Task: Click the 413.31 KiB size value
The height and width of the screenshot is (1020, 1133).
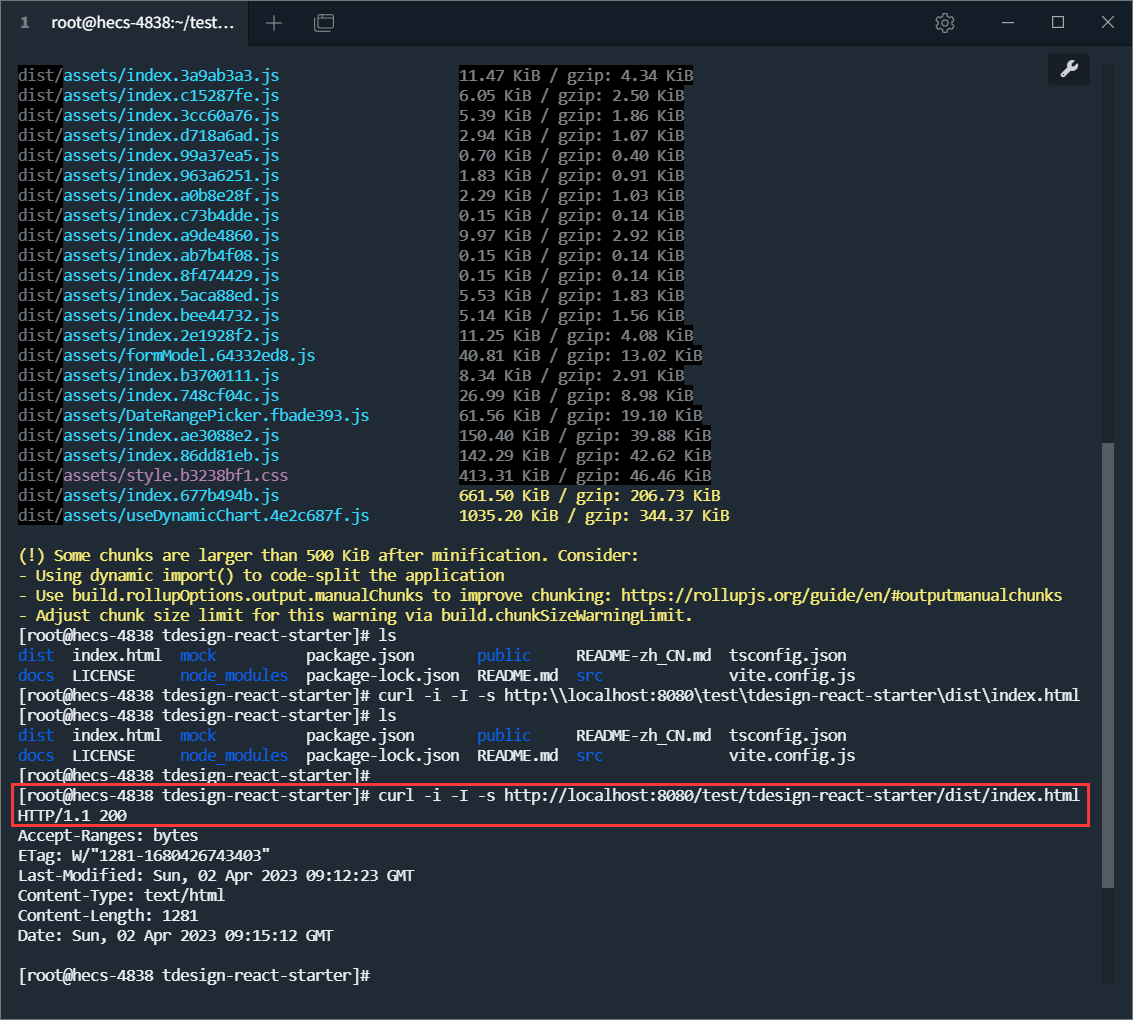Action: (504, 475)
